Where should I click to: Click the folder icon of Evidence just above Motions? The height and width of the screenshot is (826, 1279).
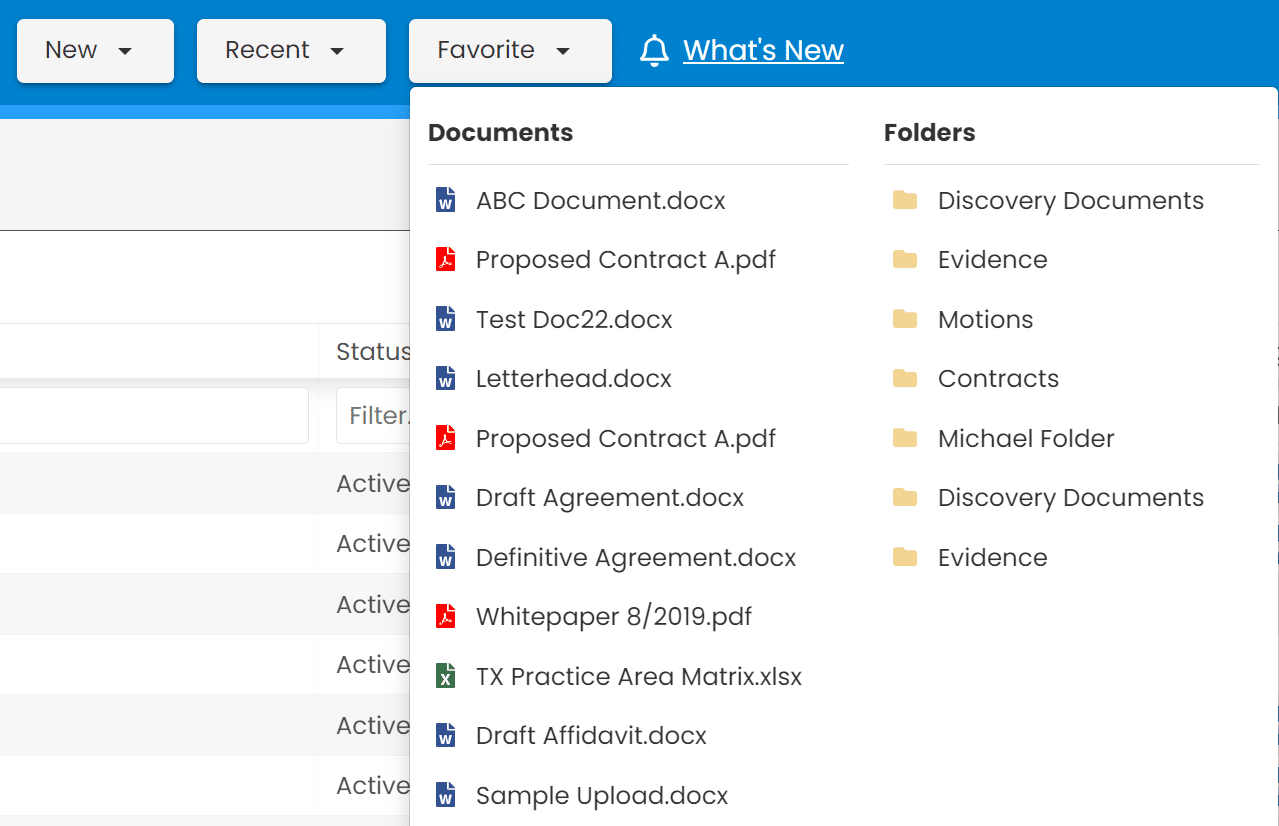coord(905,259)
